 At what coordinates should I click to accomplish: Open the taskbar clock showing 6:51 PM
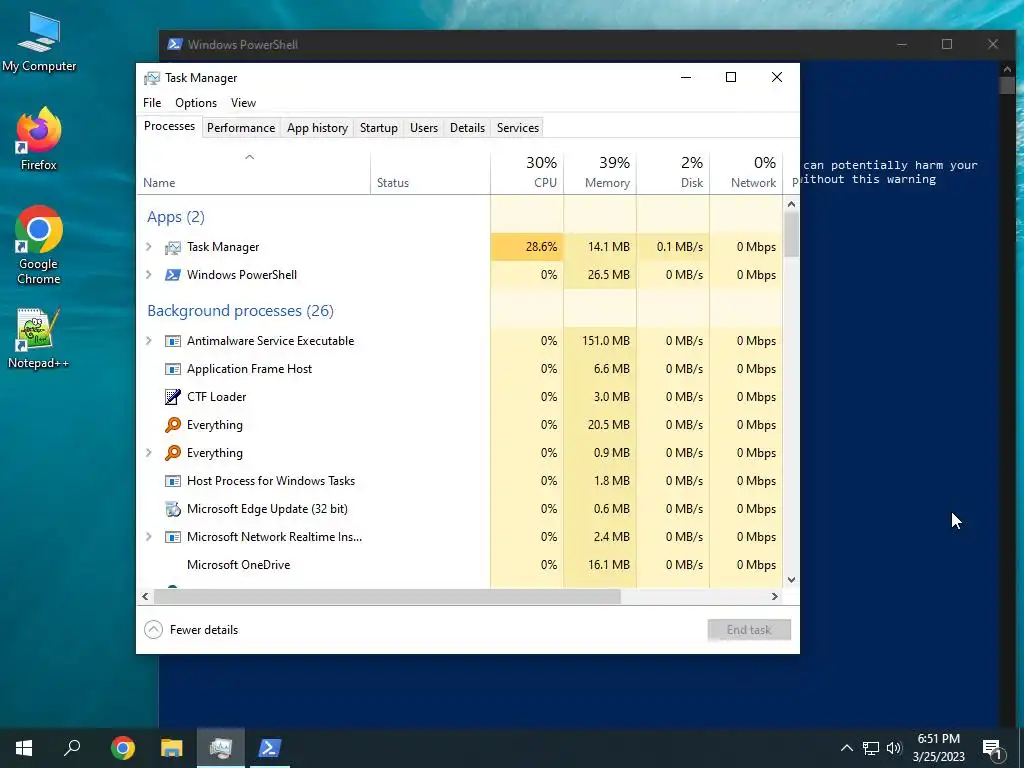pyautogui.click(x=938, y=748)
